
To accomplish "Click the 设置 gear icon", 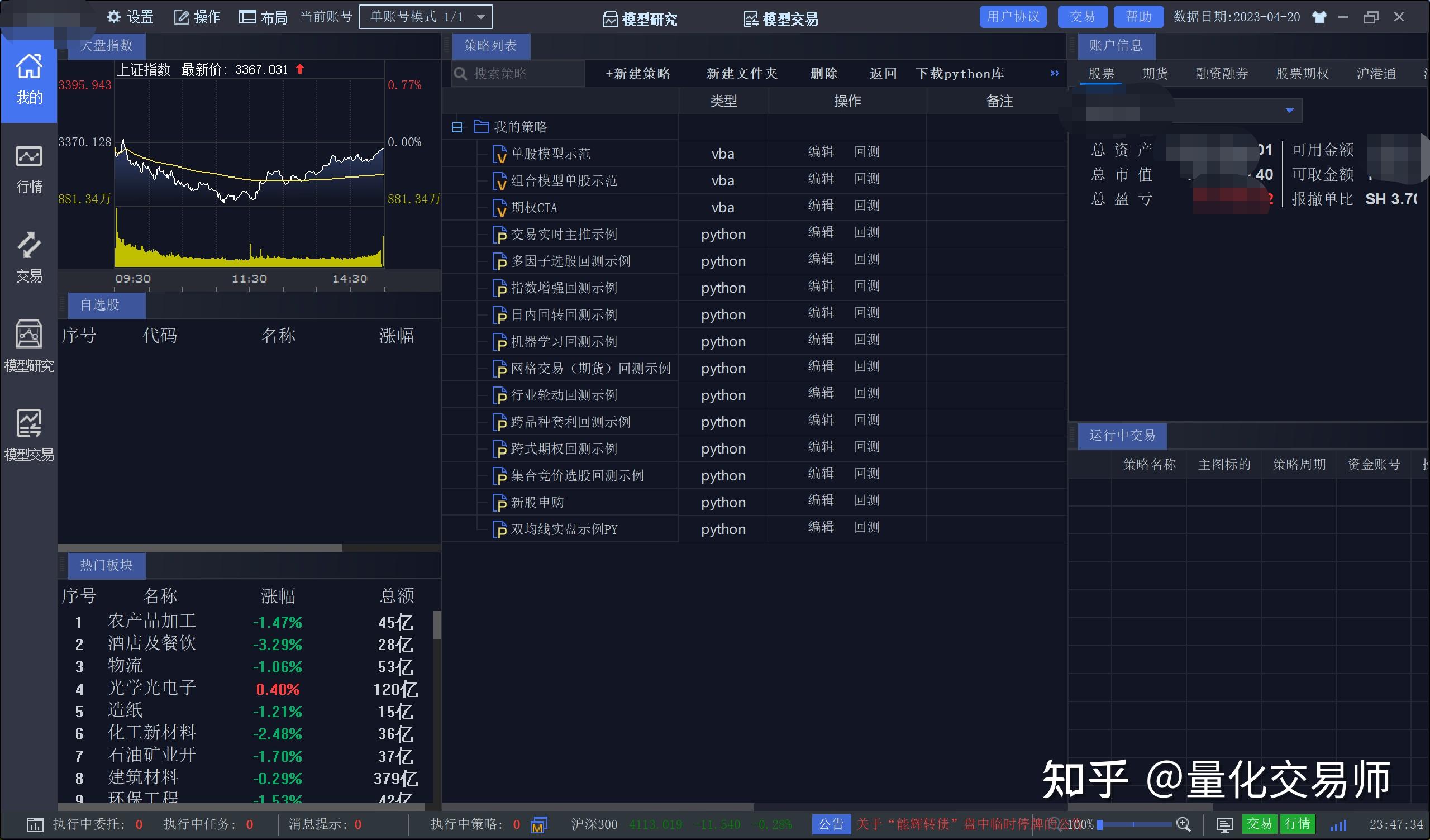I will click(113, 16).
